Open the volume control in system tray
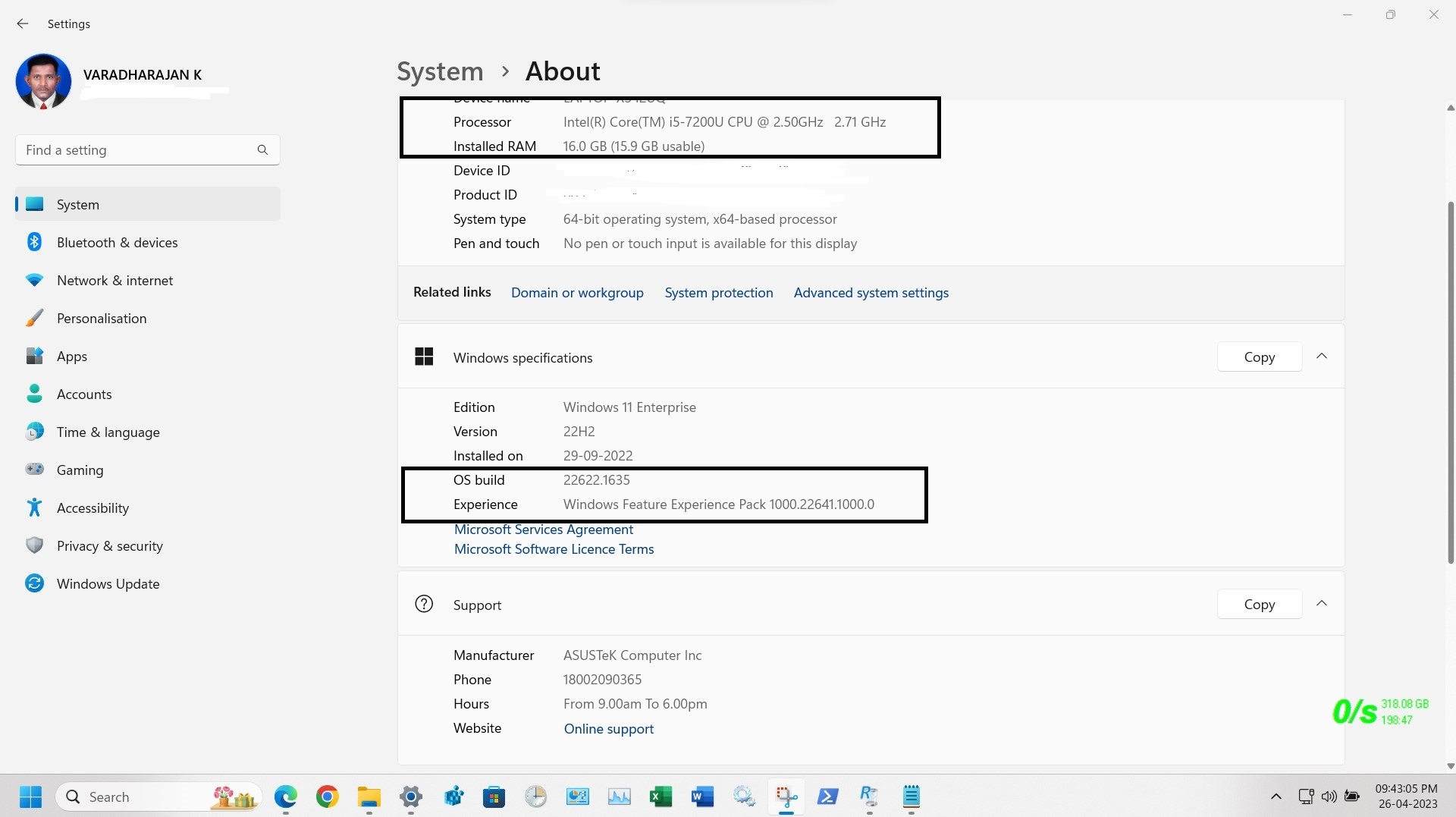Viewport: 1456px width, 817px height. click(1329, 797)
